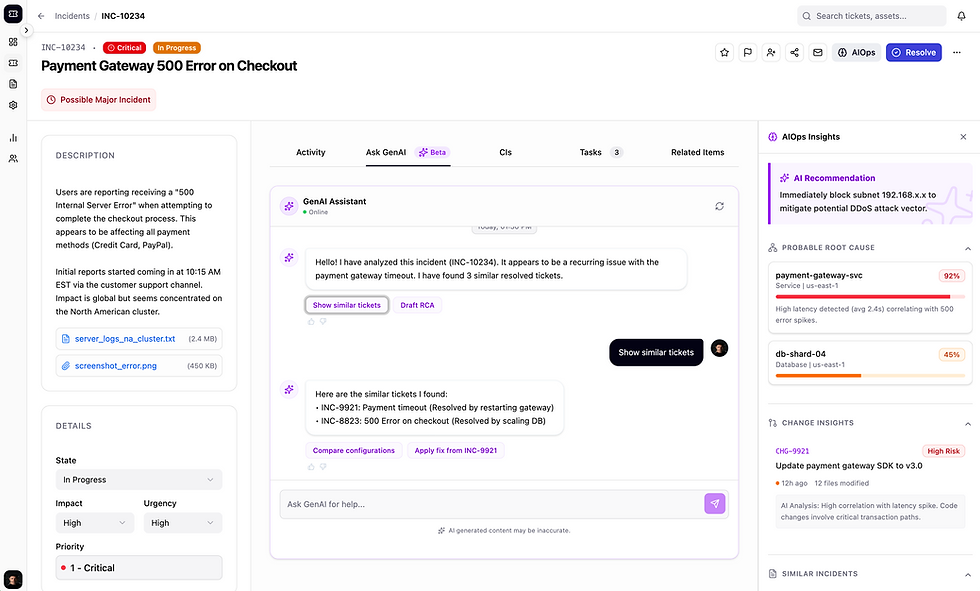Click Show similar tickets suggestion chip
The image size is (980, 591).
pyautogui.click(x=347, y=305)
